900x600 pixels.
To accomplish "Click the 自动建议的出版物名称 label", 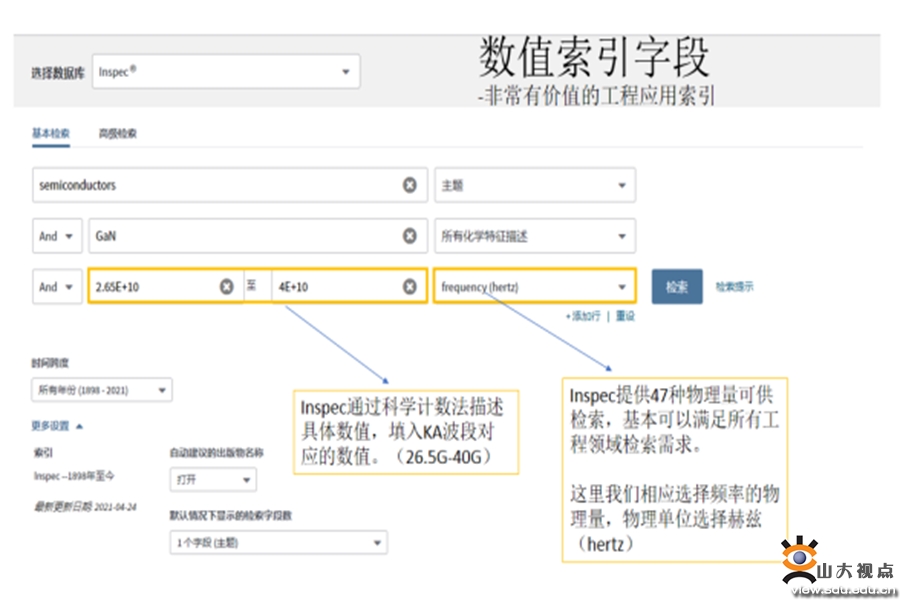I will point(216,452).
